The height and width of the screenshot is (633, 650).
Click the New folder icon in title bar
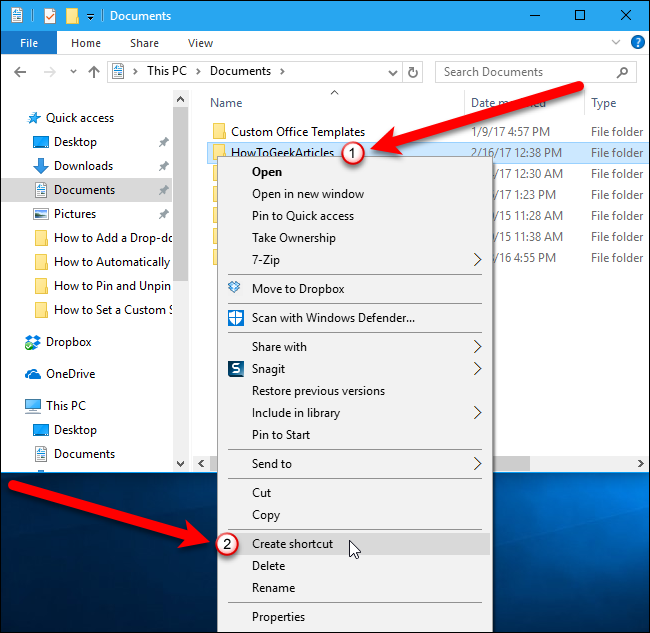(72, 16)
